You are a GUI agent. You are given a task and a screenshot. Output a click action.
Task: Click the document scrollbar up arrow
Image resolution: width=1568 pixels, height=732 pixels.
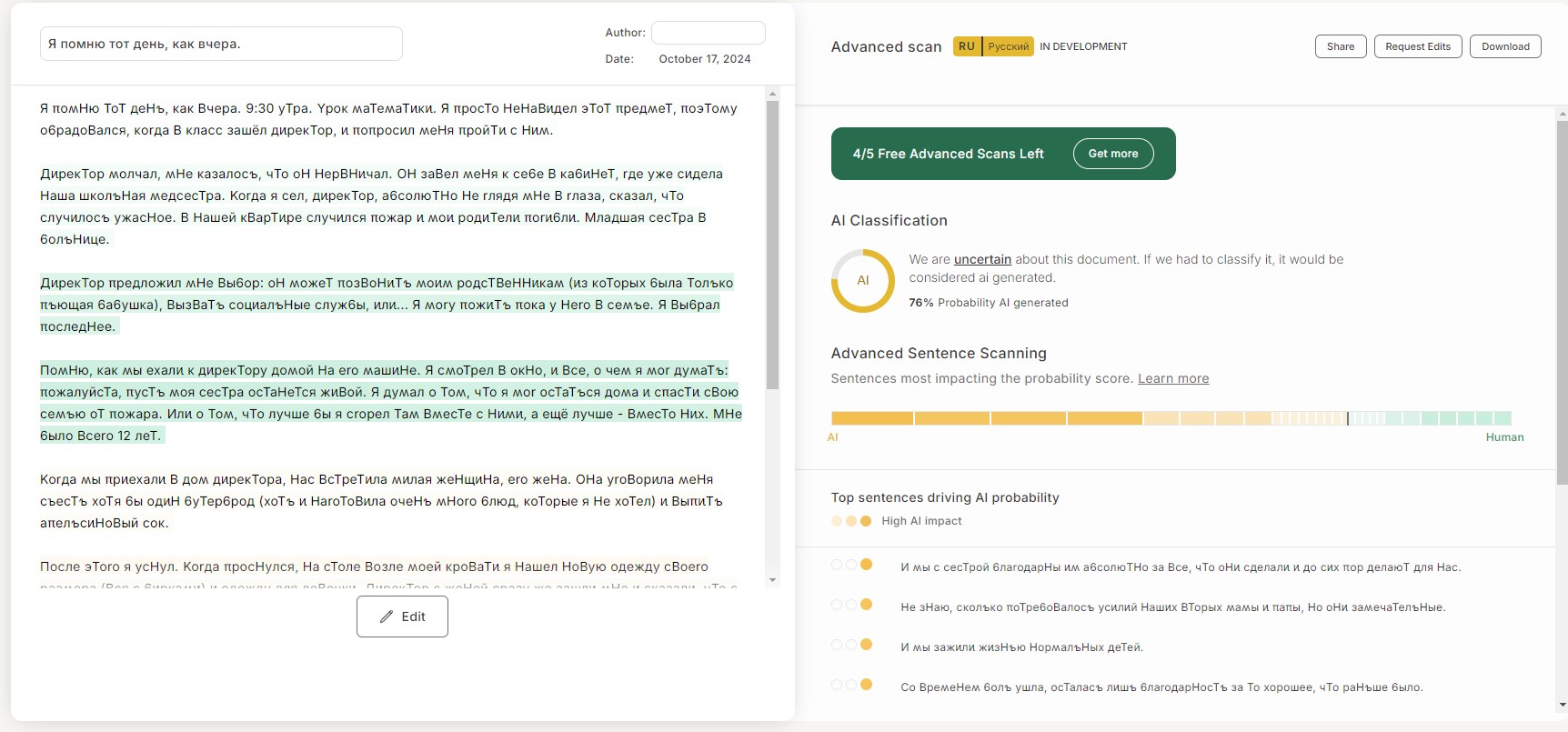click(772, 94)
